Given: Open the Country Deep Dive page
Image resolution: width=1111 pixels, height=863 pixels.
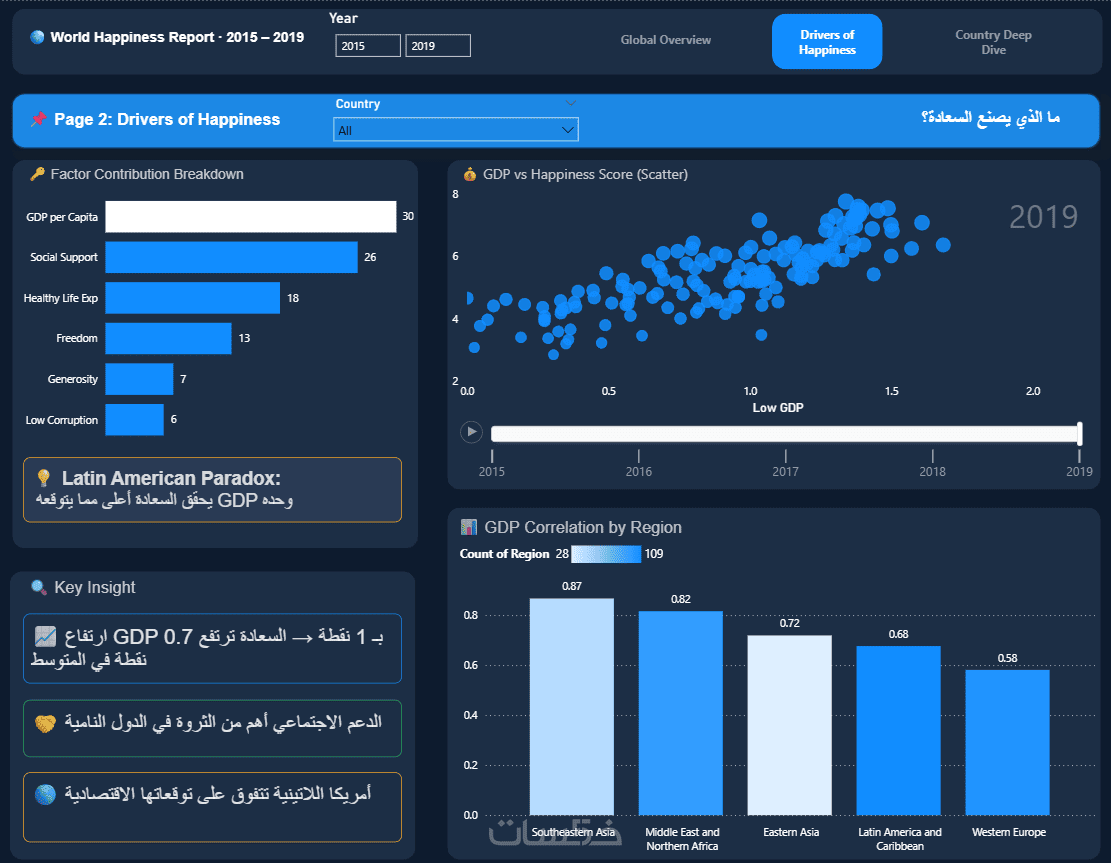Looking at the screenshot, I should click(x=993, y=42).
